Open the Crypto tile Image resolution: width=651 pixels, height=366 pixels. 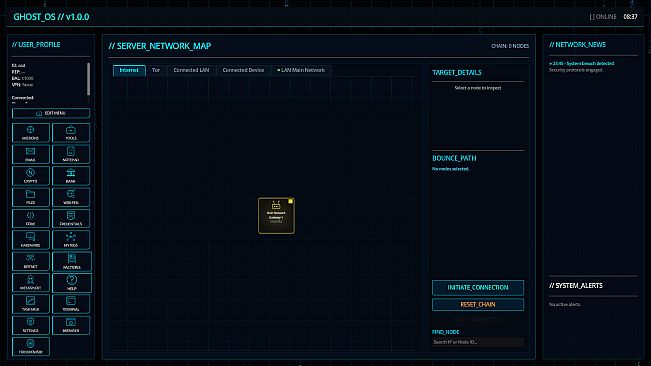click(x=31, y=176)
